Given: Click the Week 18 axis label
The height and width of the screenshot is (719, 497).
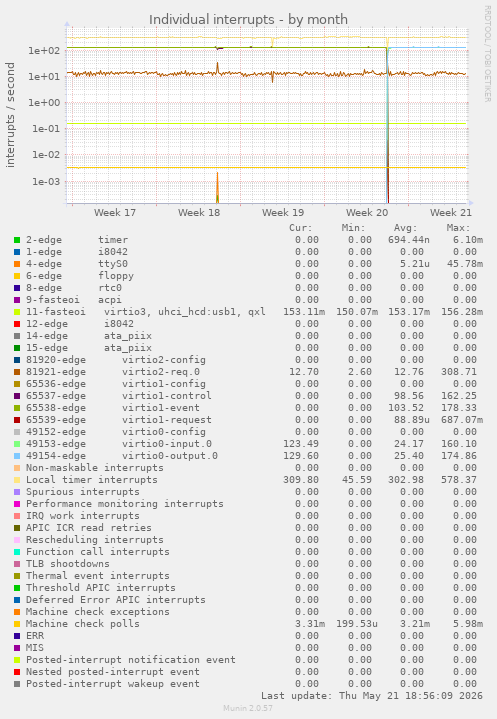Looking at the screenshot, I should (199, 212).
